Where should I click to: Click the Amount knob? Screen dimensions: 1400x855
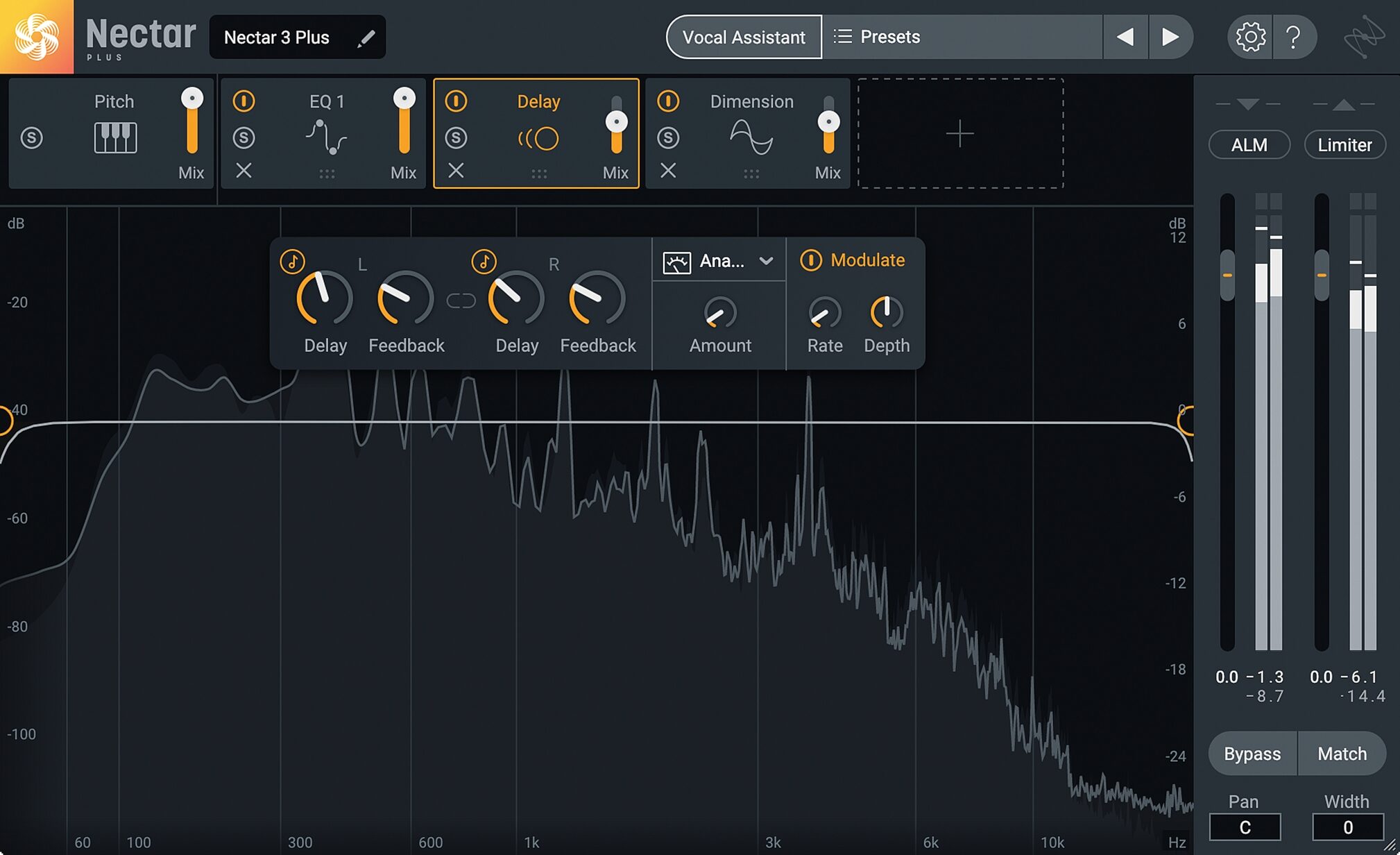pos(720,313)
